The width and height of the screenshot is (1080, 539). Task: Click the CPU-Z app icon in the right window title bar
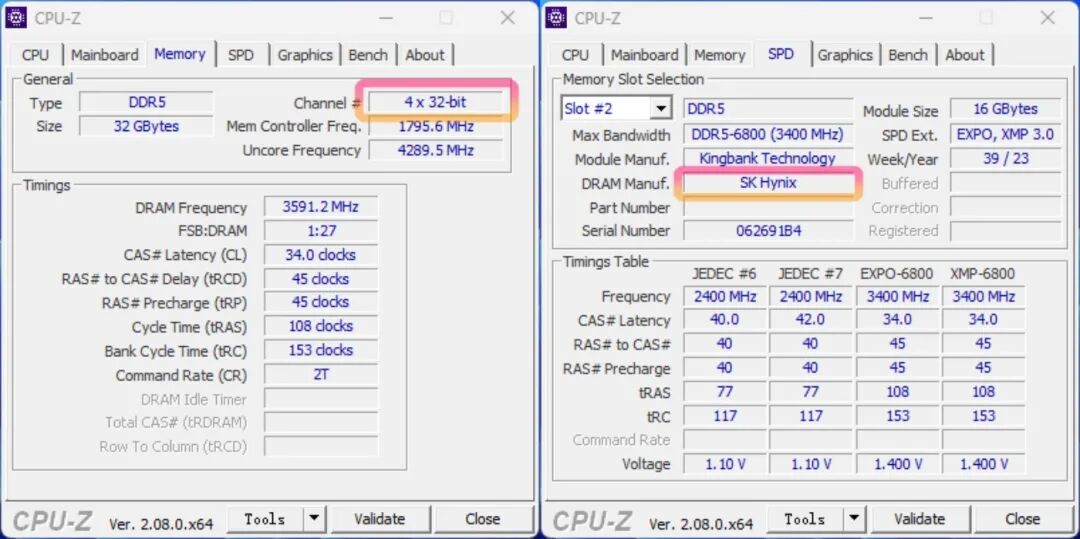pyautogui.click(x=557, y=17)
